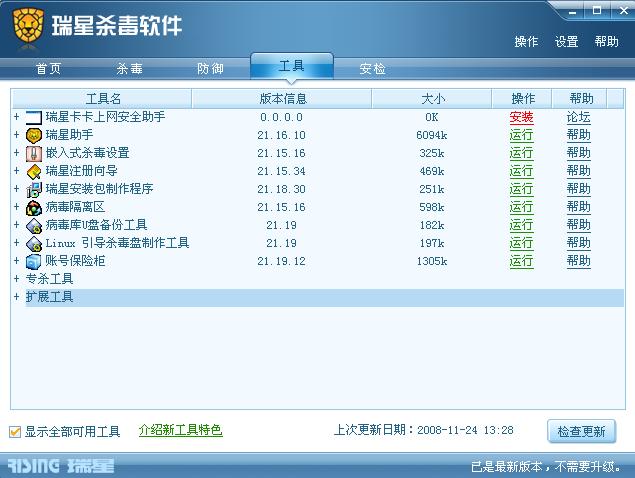
Task: Switch to the 杀毒 tab
Action: point(129,68)
